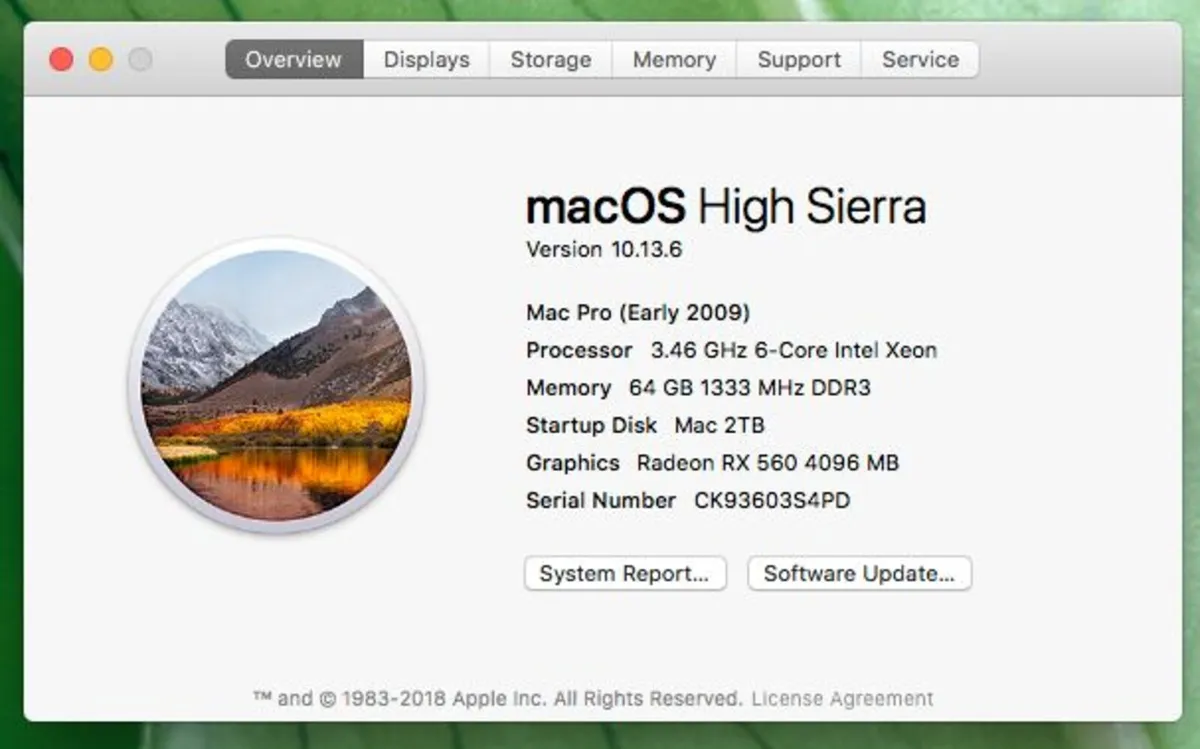Click the Mac 2TB startup disk value

click(x=720, y=426)
